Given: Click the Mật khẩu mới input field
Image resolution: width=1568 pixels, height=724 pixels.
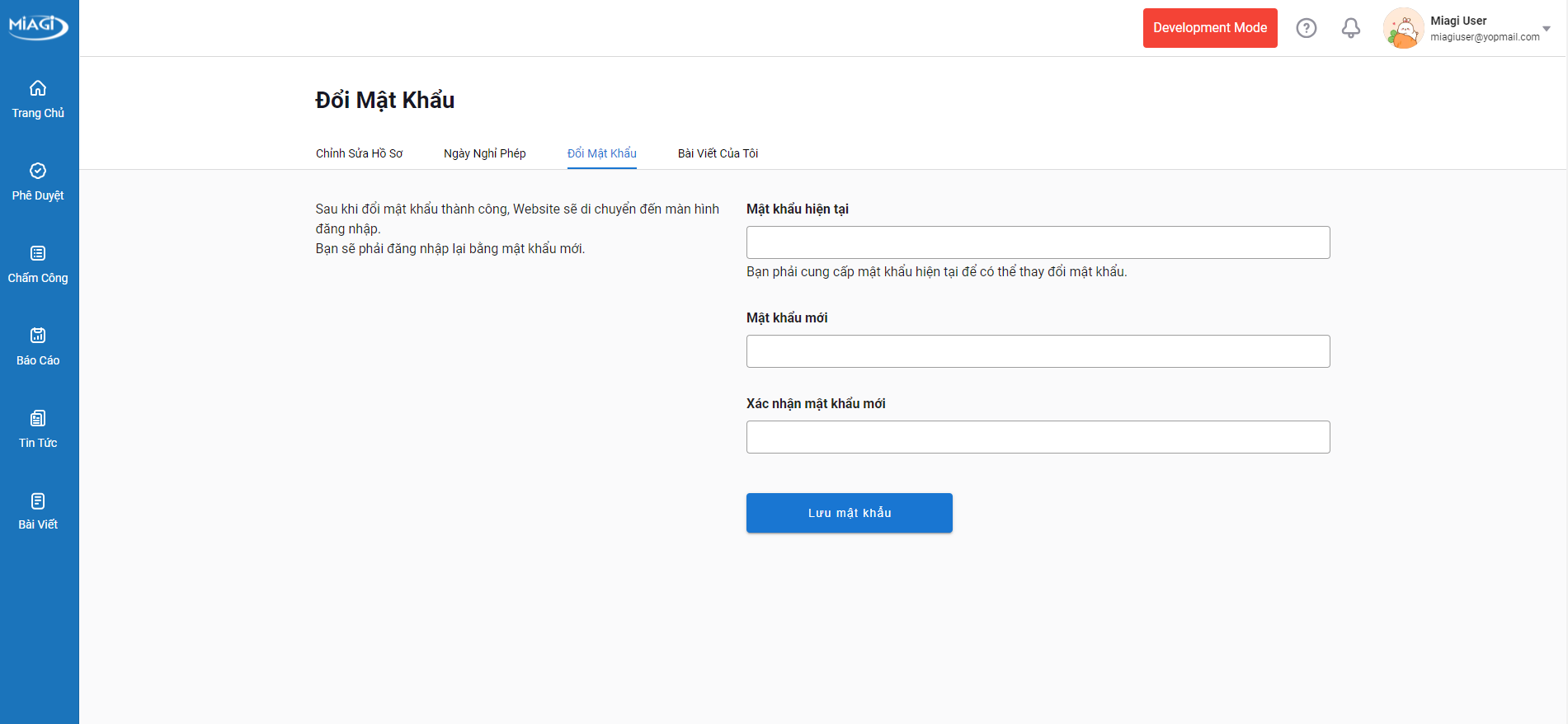Looking at the screenshot, I should pos(1038,351).
